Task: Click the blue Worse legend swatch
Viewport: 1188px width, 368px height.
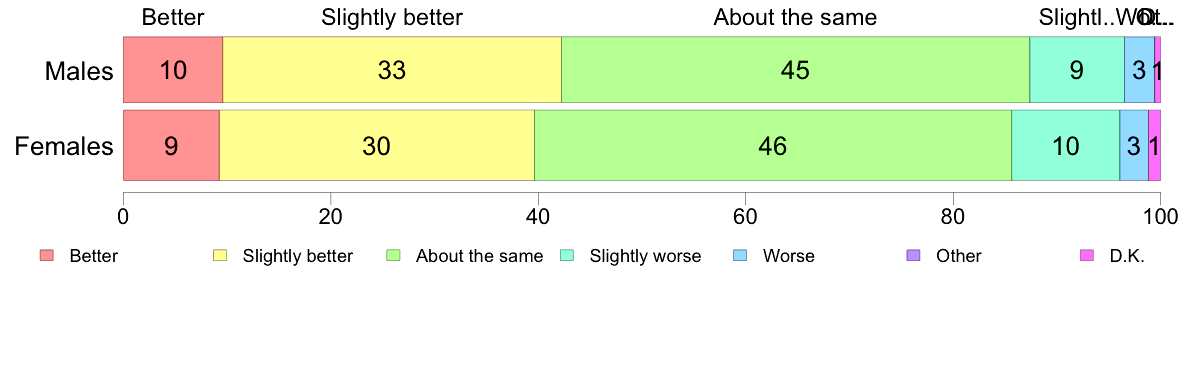Action: [x=740, y=256]
